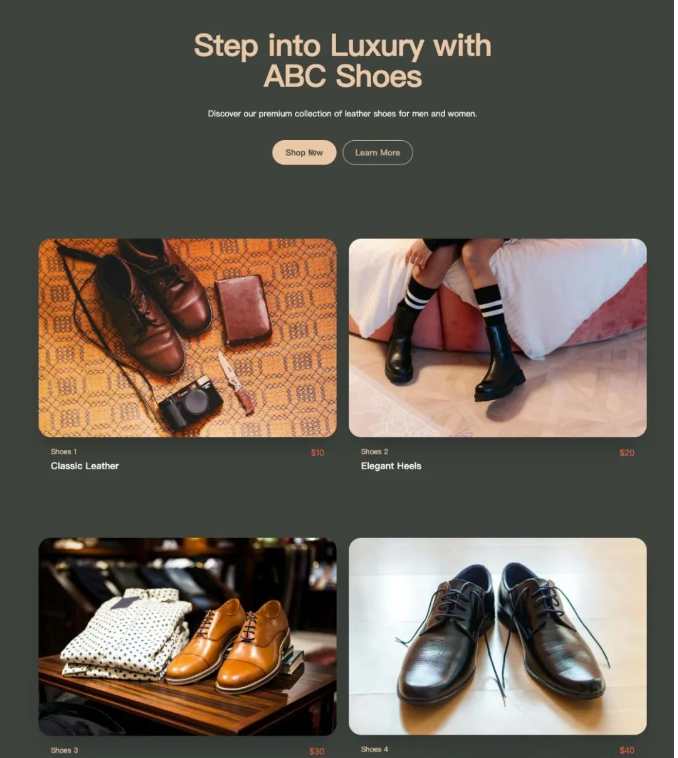Click the Discover our premium collection subtitle
This screenshot has height=758, width=678.
click(343, 114)
